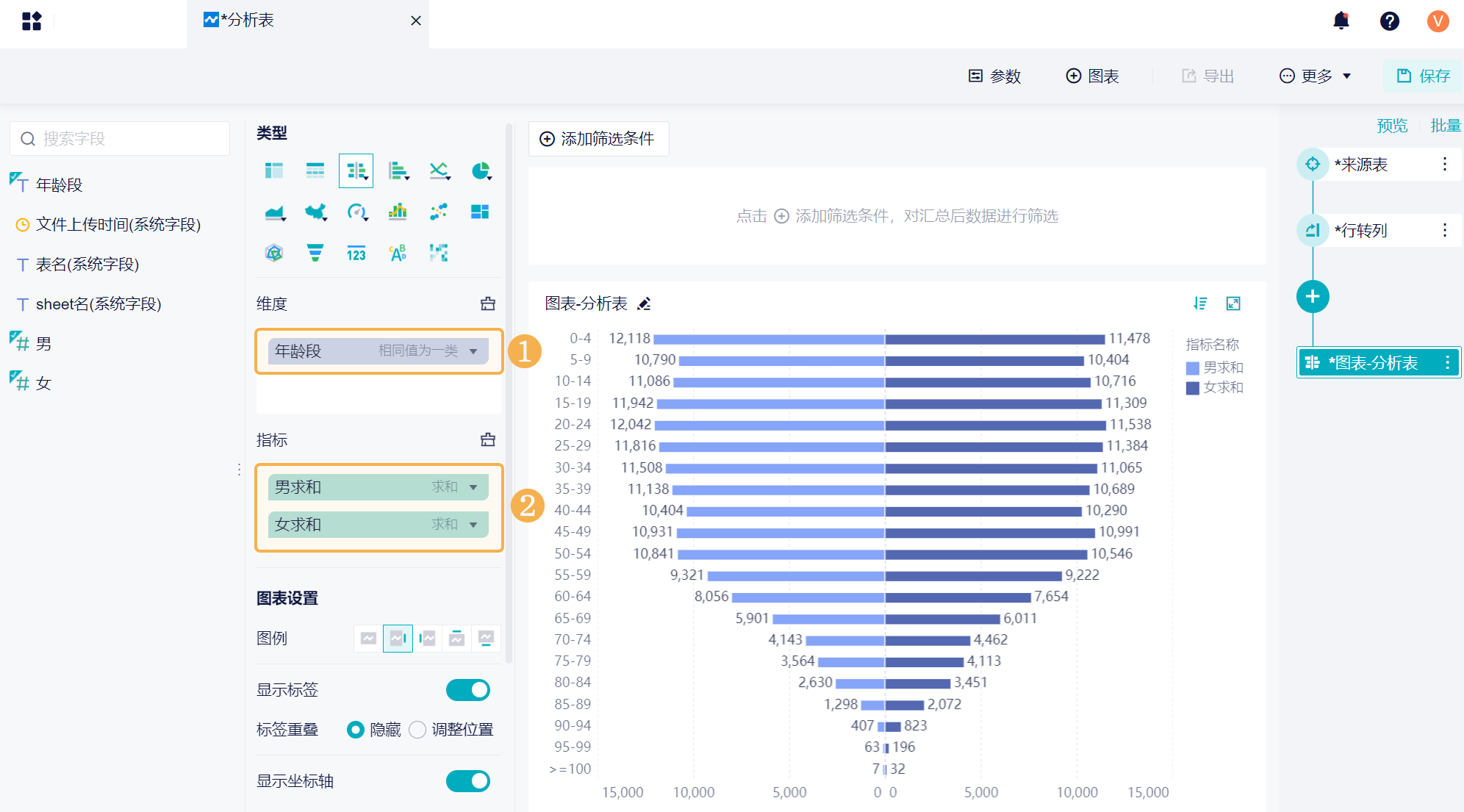Toggle the 显示坐标轴 switch

coord(467,781)
